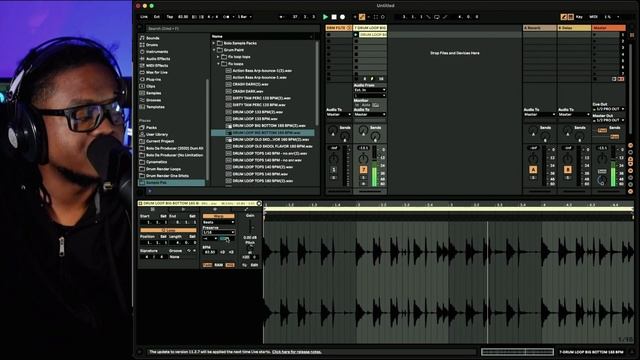Toggle the Ext sync button
640x360 pixels.
pos(157,17)
